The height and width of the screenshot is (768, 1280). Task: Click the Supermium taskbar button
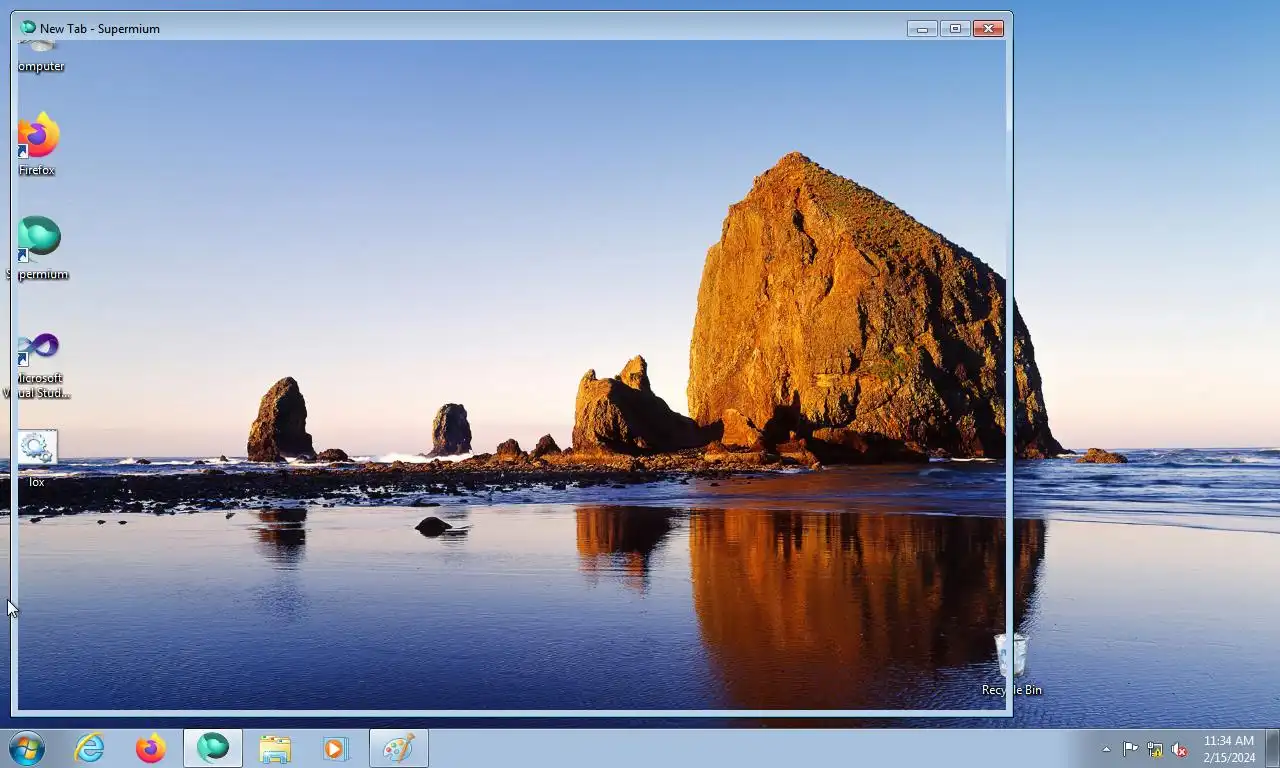click(213, 748)
